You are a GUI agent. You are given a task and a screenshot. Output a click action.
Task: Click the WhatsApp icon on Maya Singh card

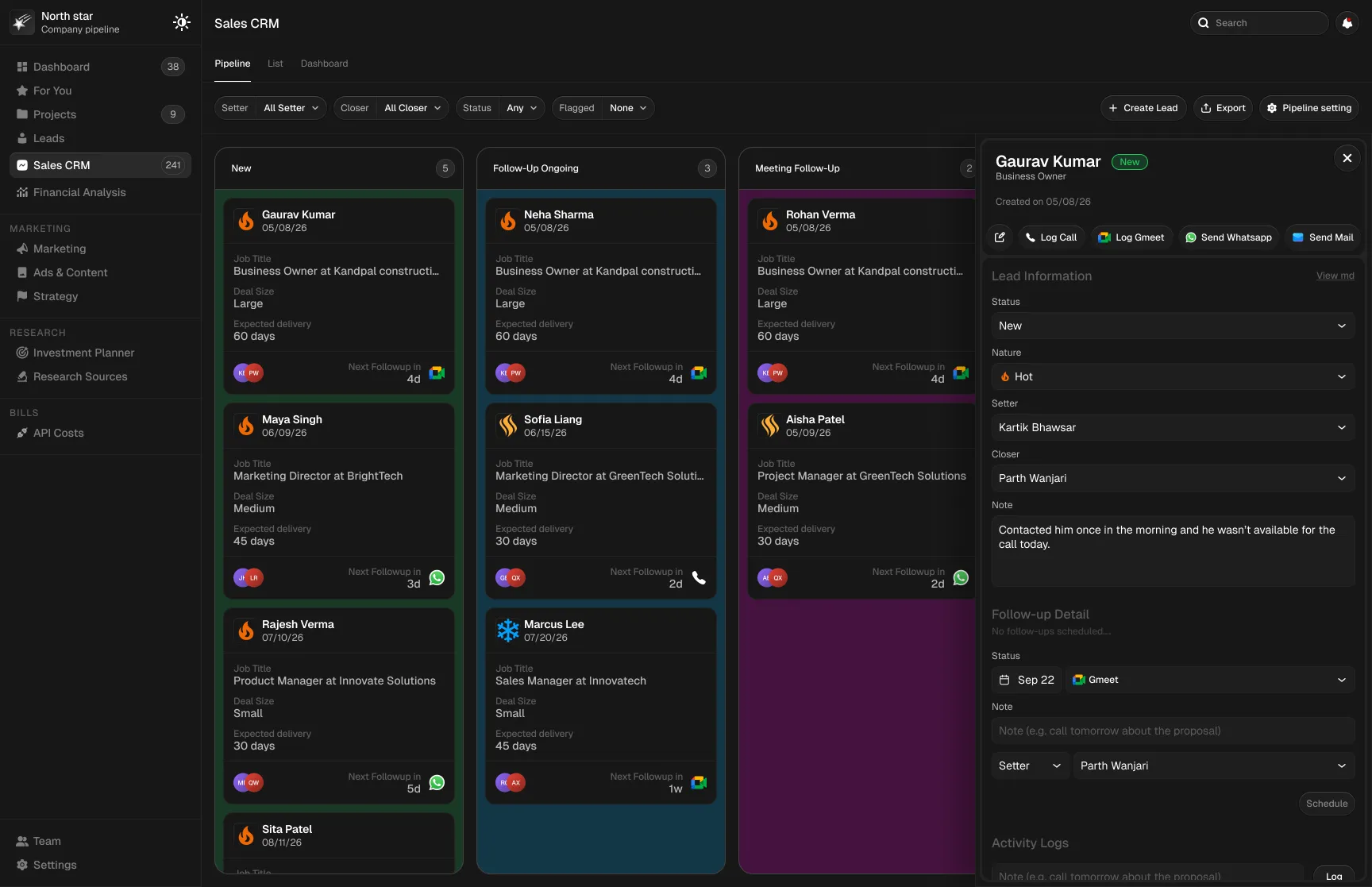click(437, 577)
